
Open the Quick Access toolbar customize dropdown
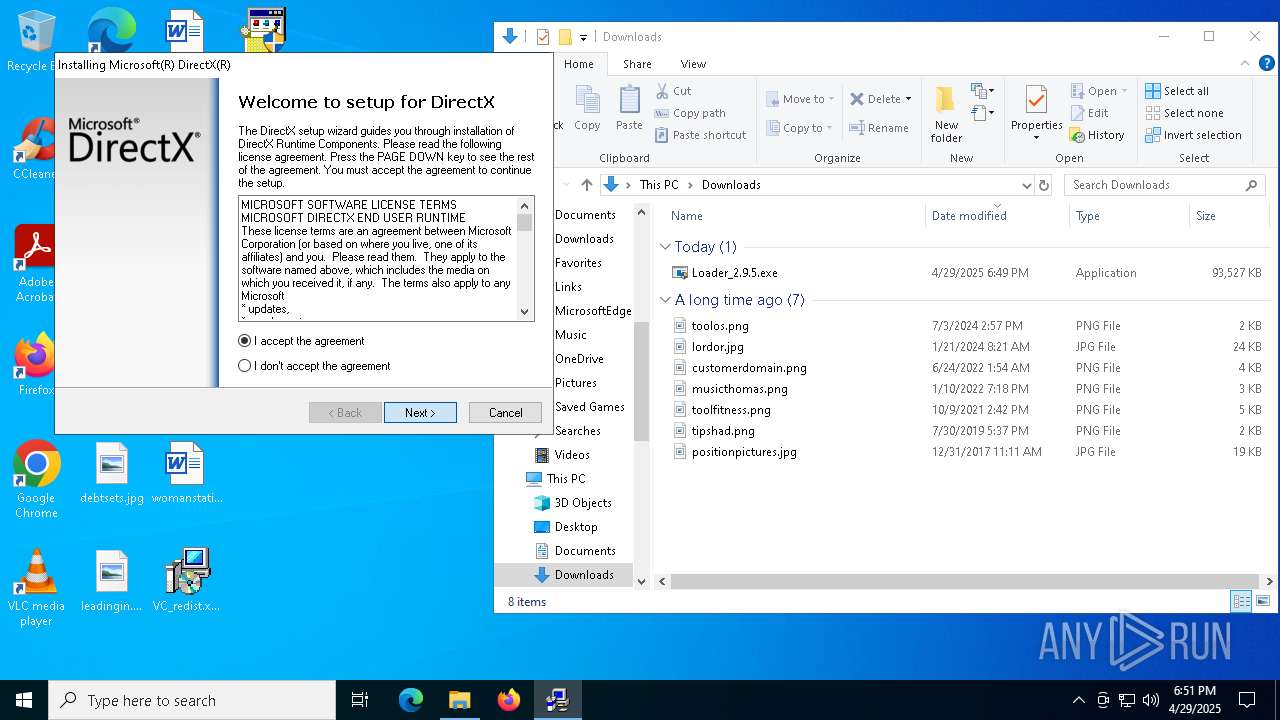tap(583, 37)
